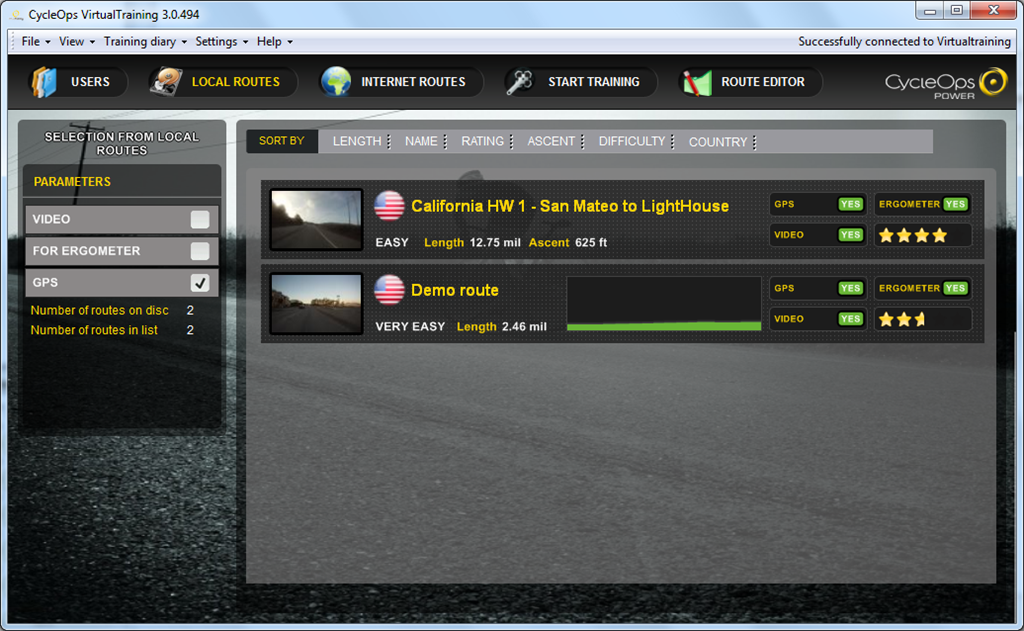
Task: Open the Help menu
Action: click(x=274, y=41)
